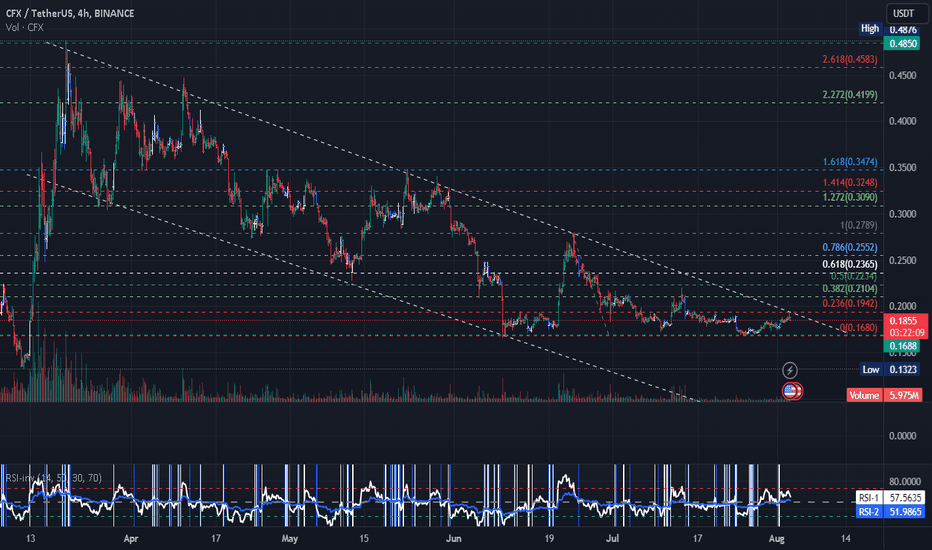The image size is (932, 550).
Task: Select the 0(0.1680) Fibonacci level
Action: [x=859, y=328]
